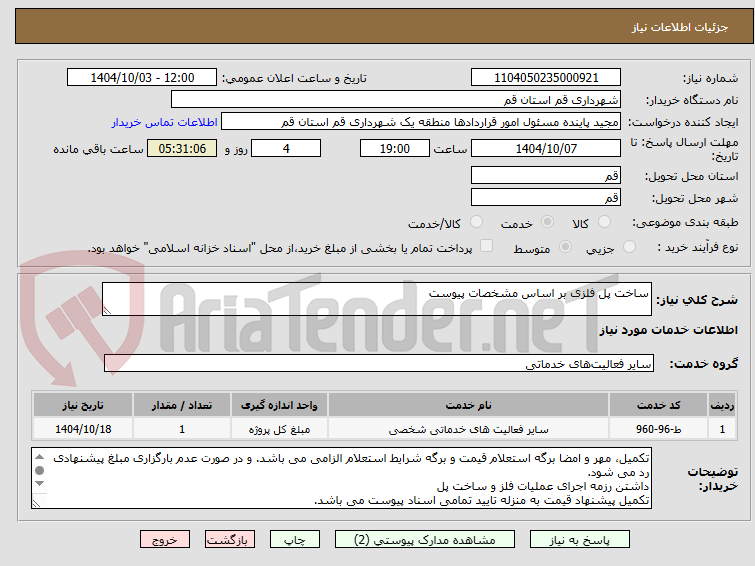
Task: Click scroll down arrow in buyer notes
Action: [x=40, y=483]
